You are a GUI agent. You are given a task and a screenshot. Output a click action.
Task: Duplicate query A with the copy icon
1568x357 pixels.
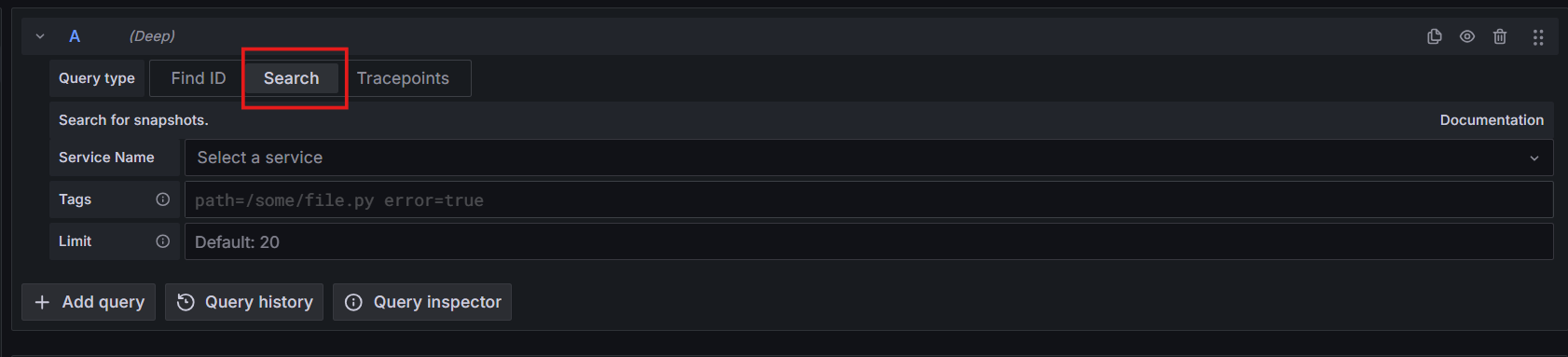[x=1435, y=36]
